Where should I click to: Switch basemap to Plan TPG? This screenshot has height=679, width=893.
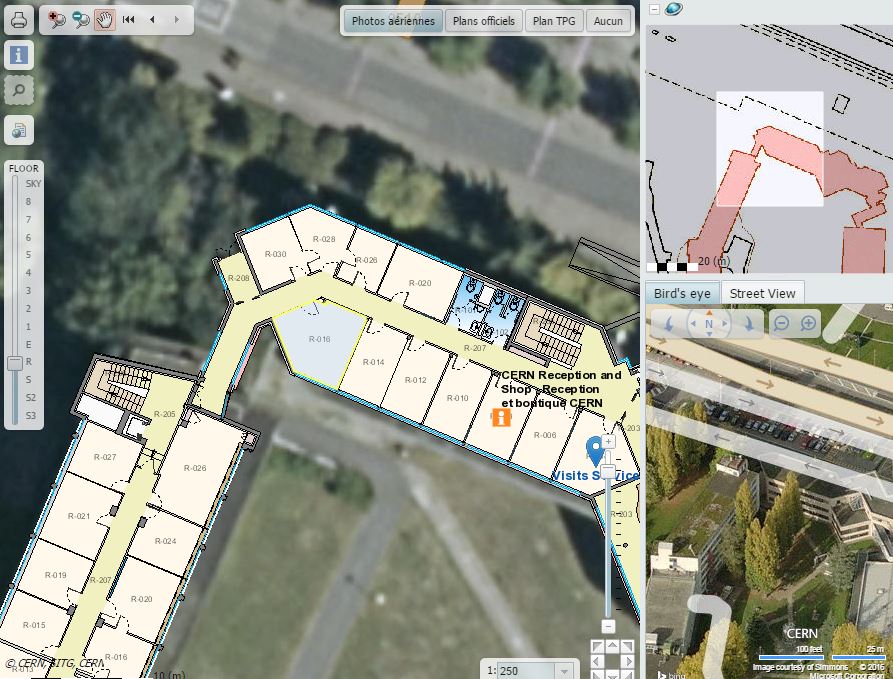554,21
